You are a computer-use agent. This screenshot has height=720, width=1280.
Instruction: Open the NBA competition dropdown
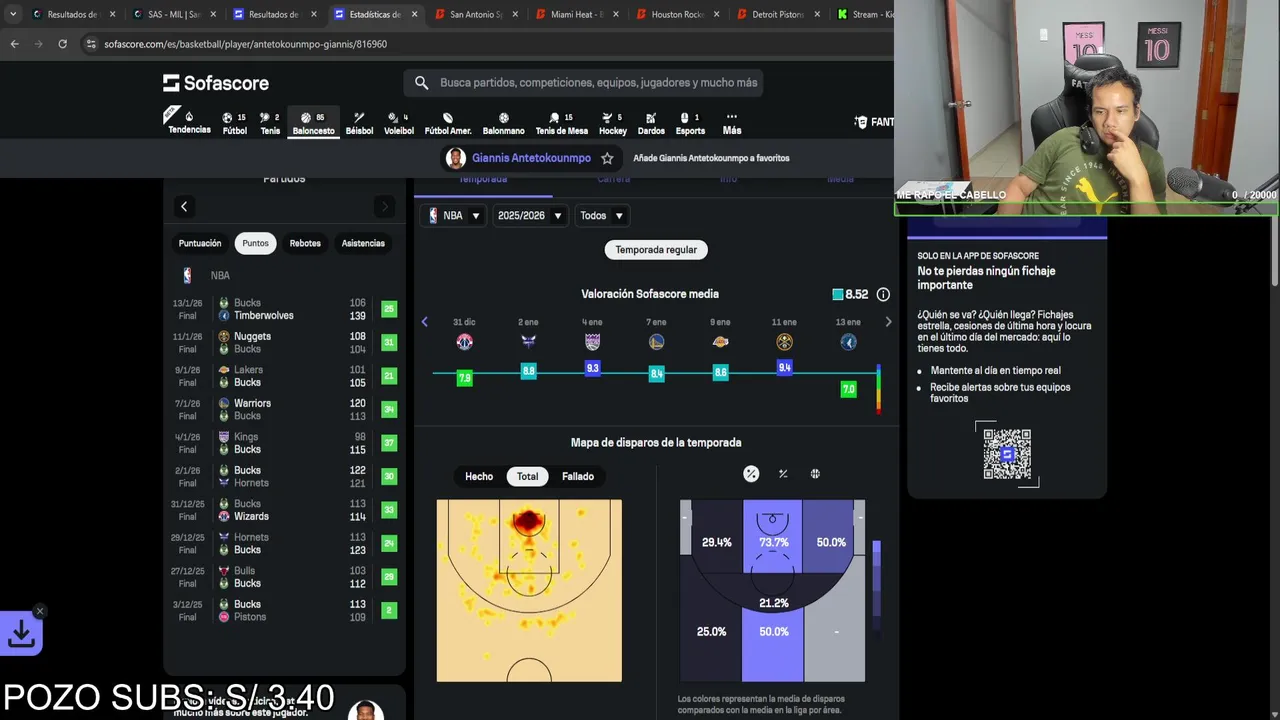454,215
